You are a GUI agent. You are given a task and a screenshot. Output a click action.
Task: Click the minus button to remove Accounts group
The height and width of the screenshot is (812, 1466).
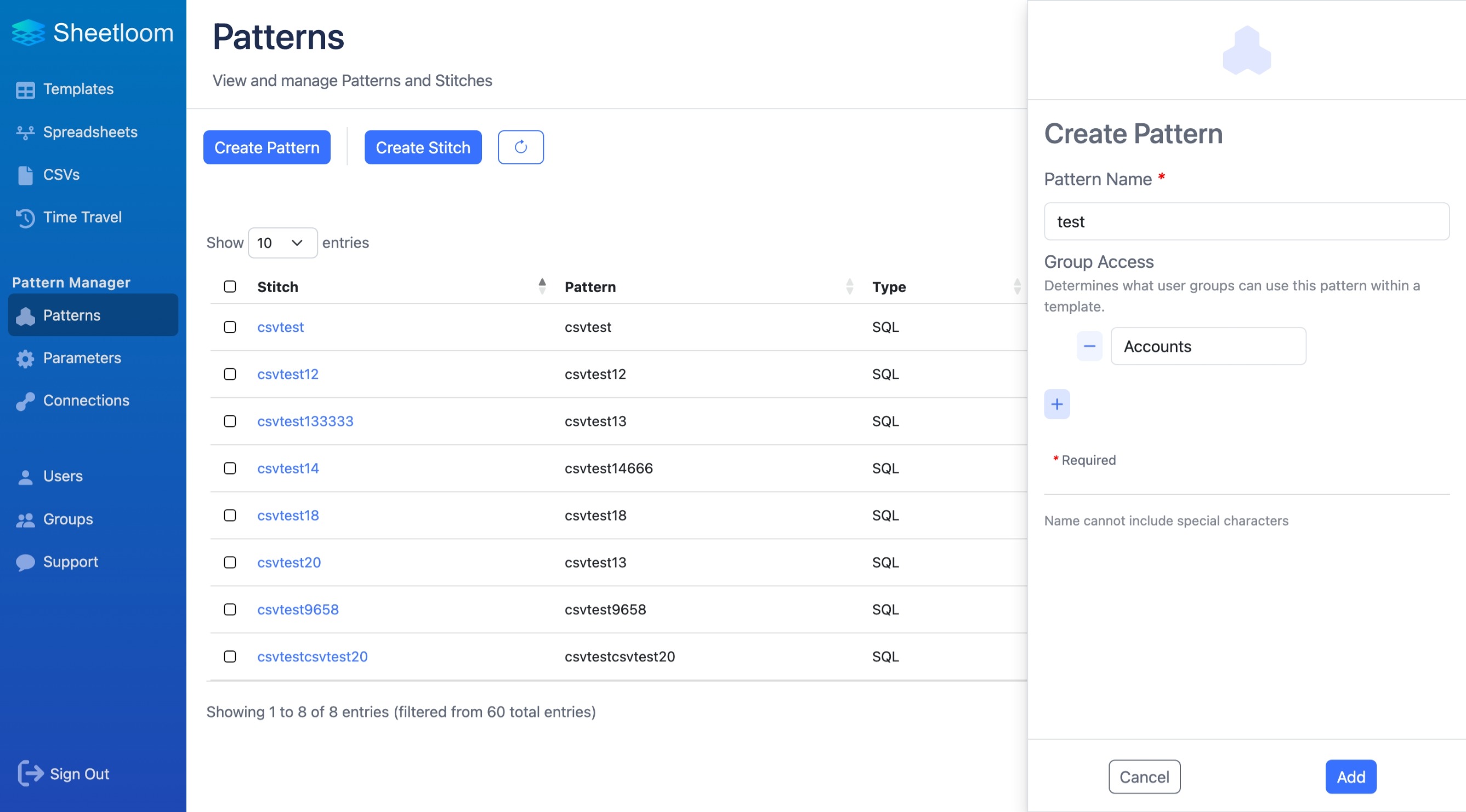[x=1089, y=345]
